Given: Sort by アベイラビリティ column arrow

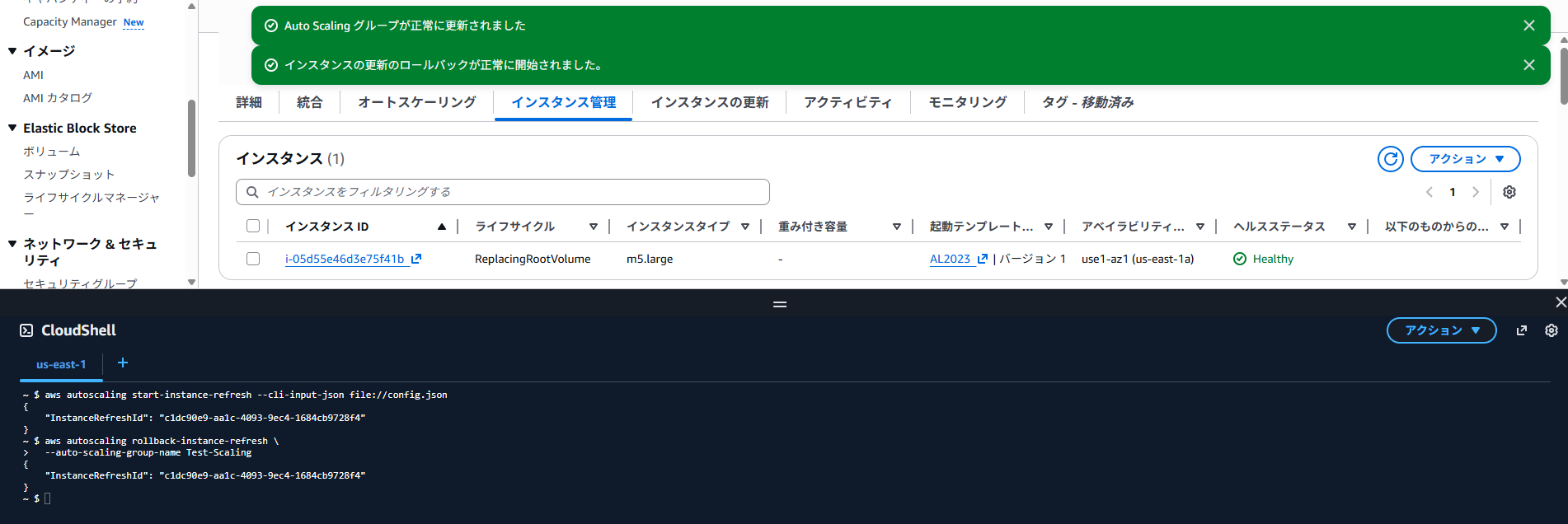Looking at the screenshot, I should 1199,227.
